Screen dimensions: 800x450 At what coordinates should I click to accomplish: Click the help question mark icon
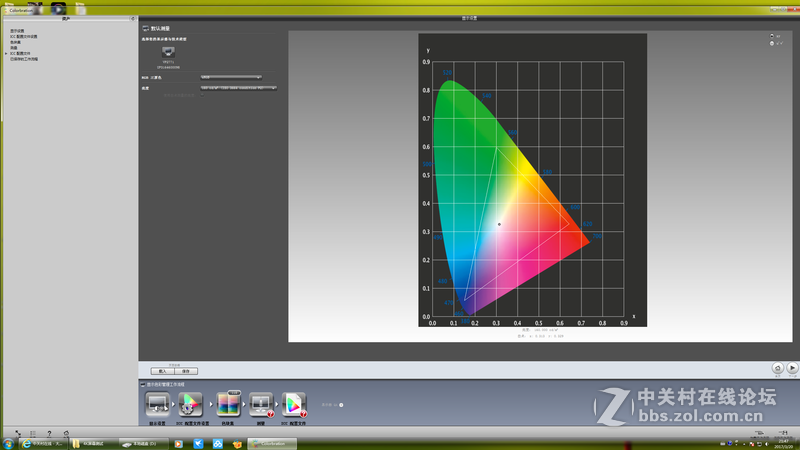50,434
